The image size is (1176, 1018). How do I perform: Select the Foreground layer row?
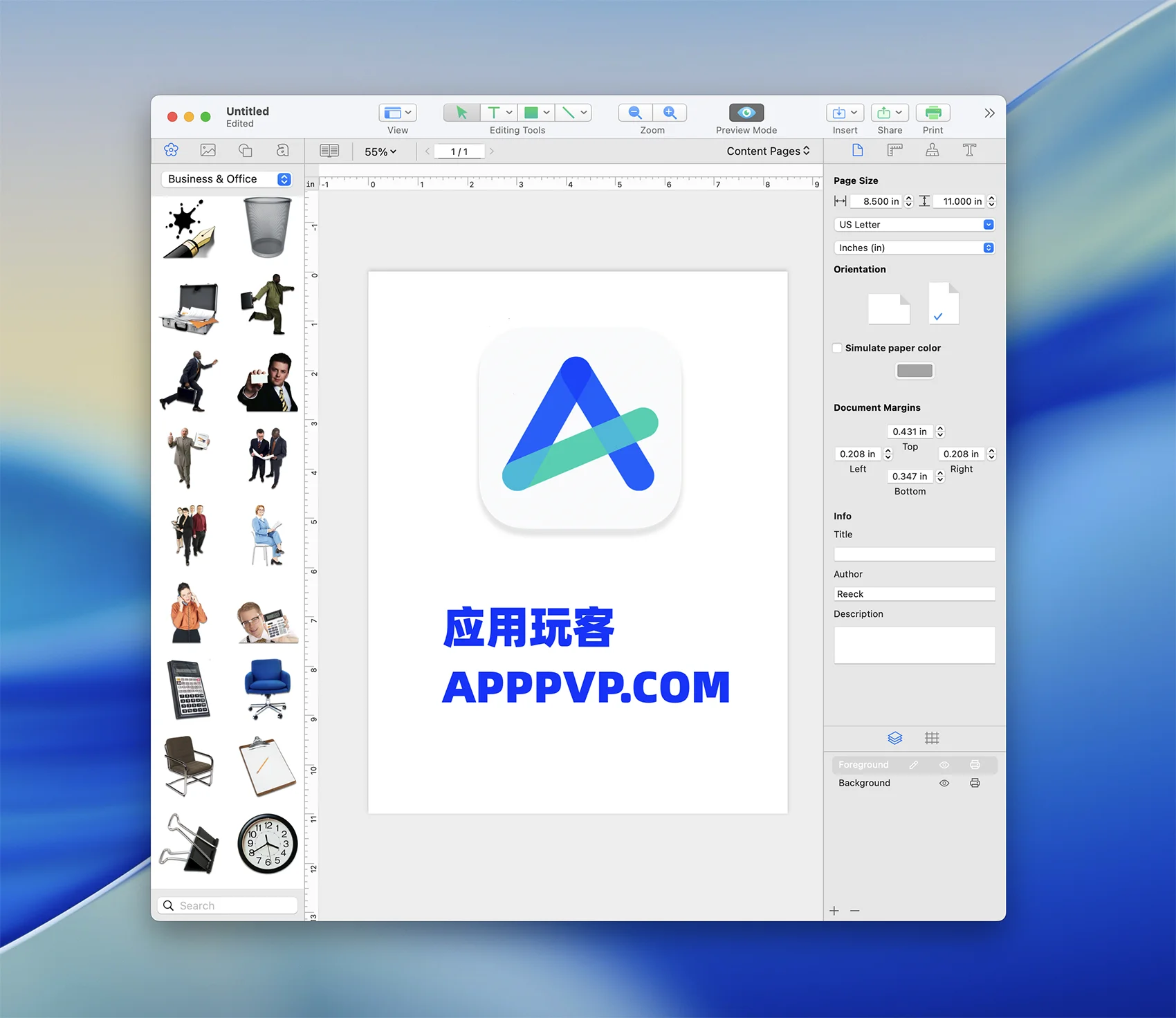point(914,765)
